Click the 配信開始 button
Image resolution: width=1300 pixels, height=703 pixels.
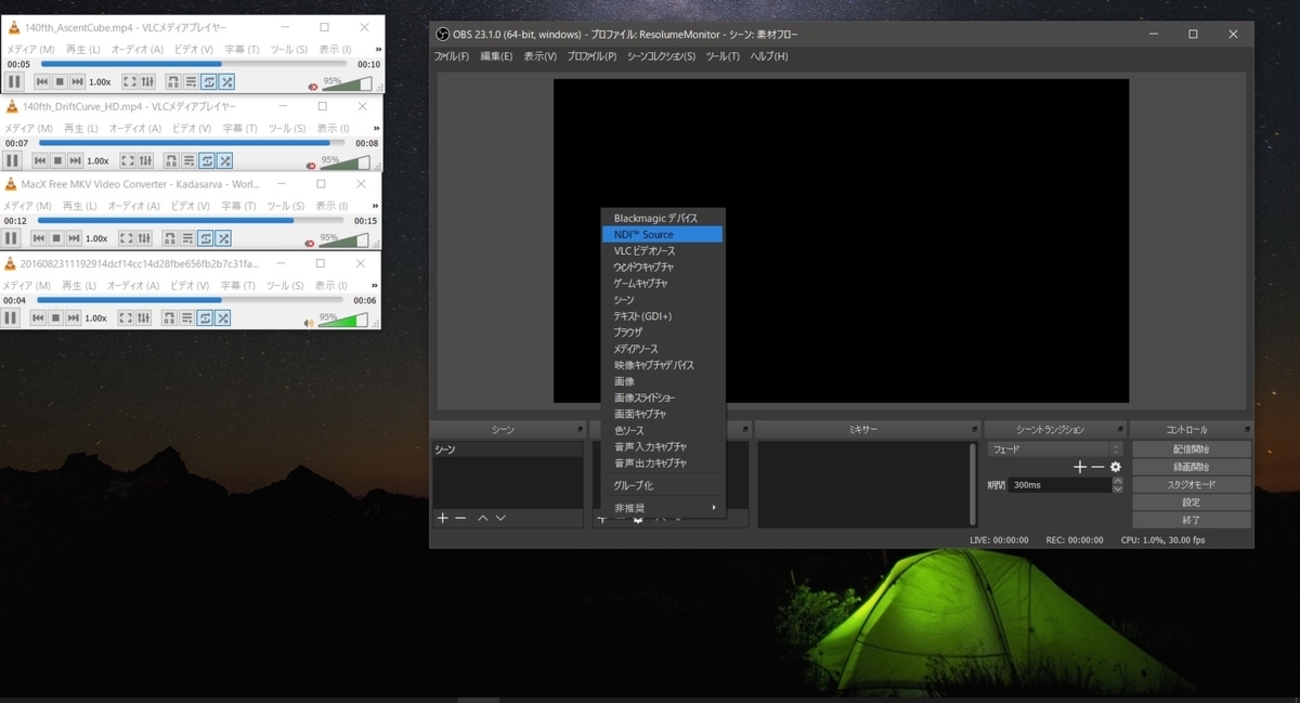[1191, 449]
